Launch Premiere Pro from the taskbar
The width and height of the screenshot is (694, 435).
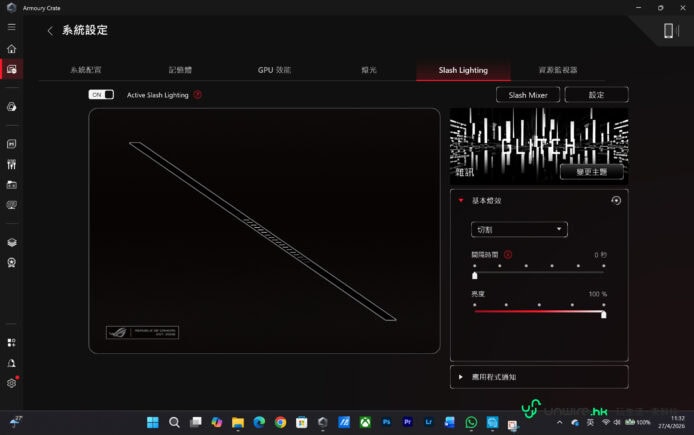coord(408,422)
